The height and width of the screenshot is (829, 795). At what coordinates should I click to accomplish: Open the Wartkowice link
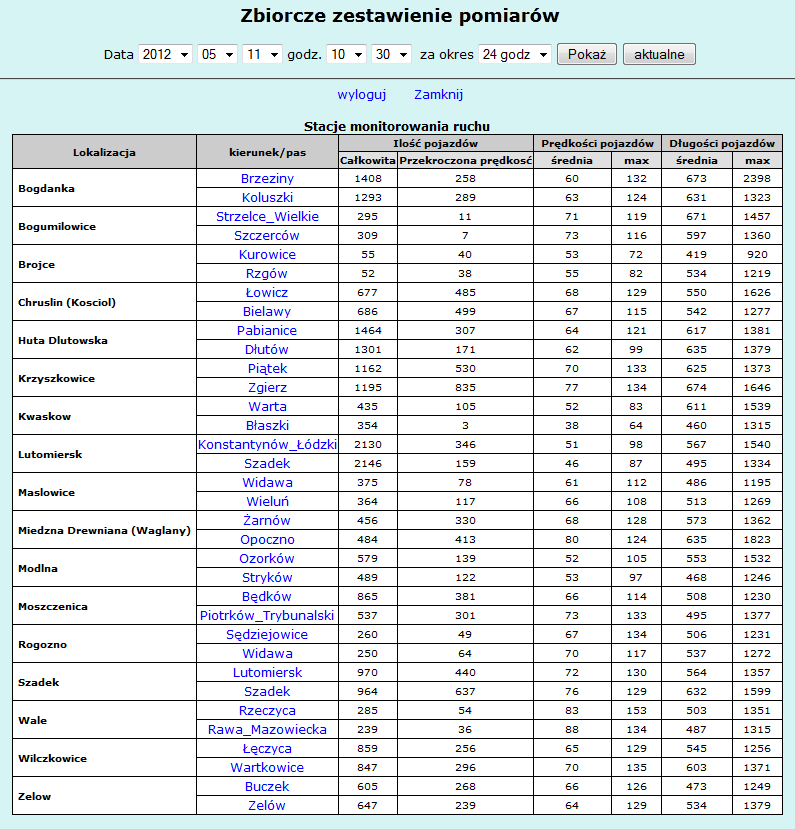coord(267,769)
